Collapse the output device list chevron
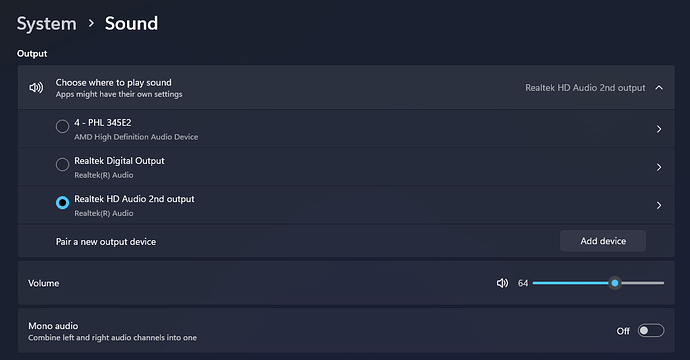 [659, 88]
